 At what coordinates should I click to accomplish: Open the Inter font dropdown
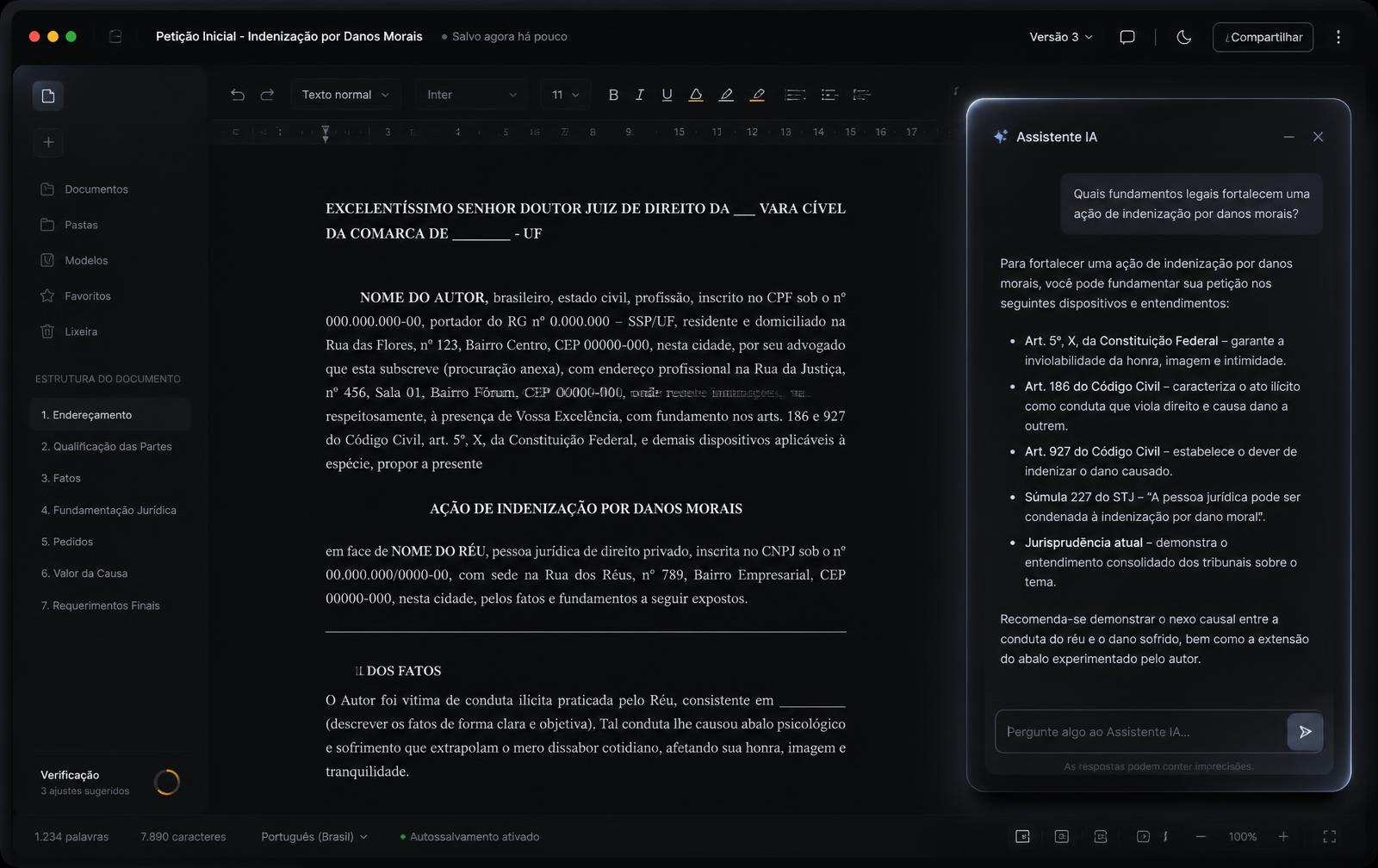pos(472,95)
